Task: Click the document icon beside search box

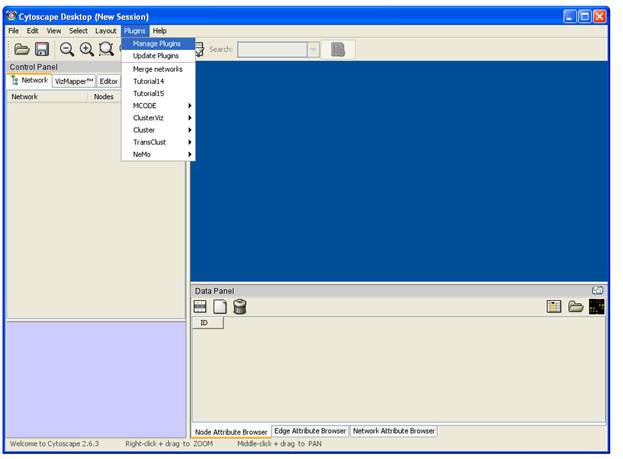Action: [x=338, y=50]
